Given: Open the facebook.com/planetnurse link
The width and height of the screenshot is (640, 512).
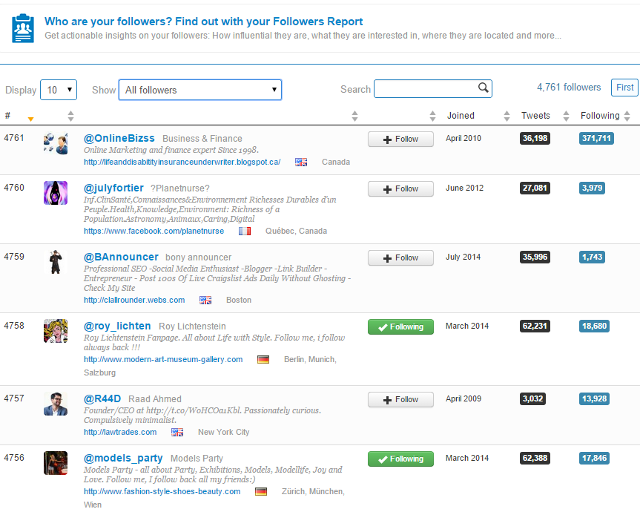Looking at the screenshot, I should pos(154,231).
